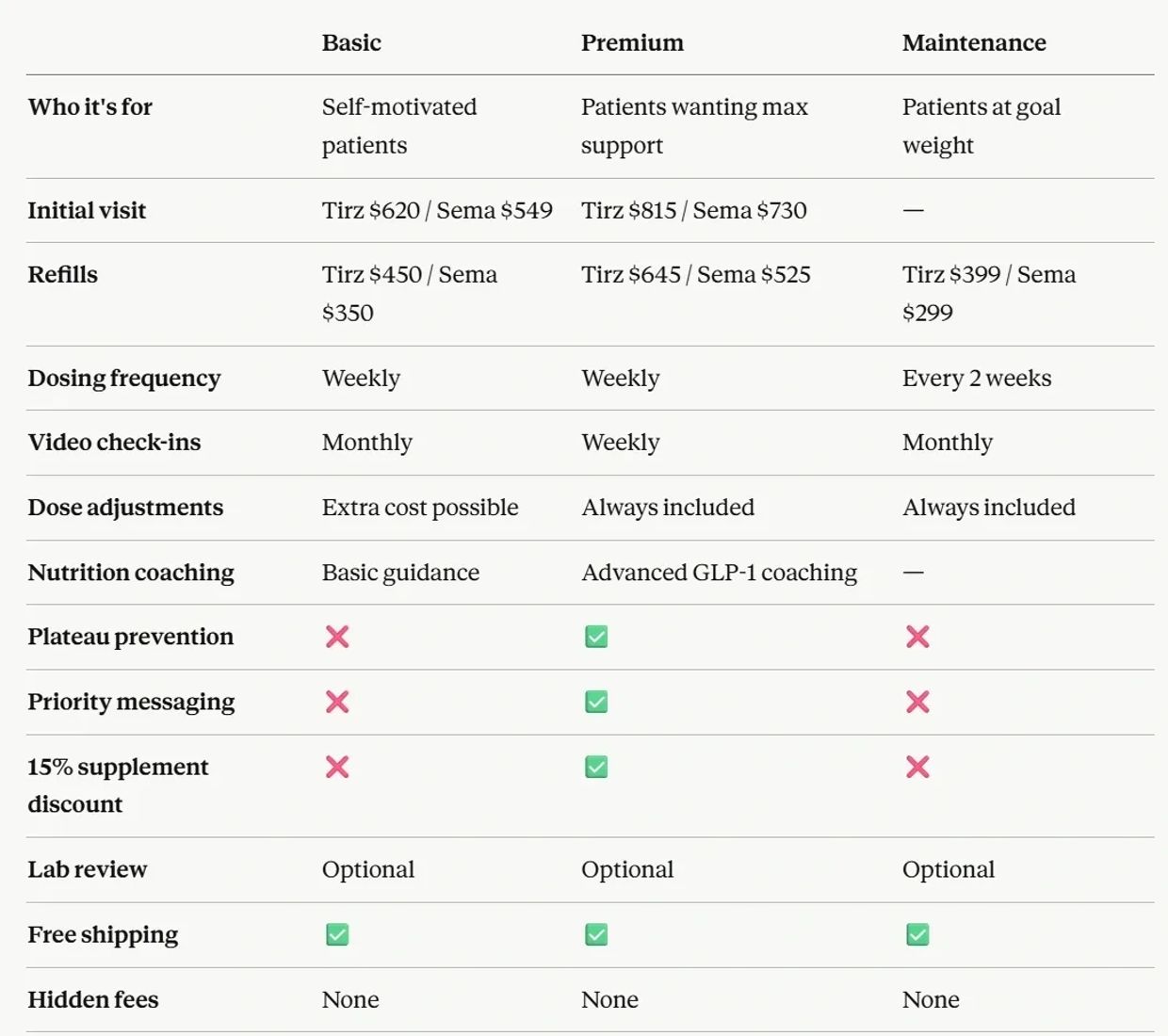Click the Basic Free shipping green checkmark
This screenshot has width=1168, height=1036.
pyautogui.click(x=337, y=934)
